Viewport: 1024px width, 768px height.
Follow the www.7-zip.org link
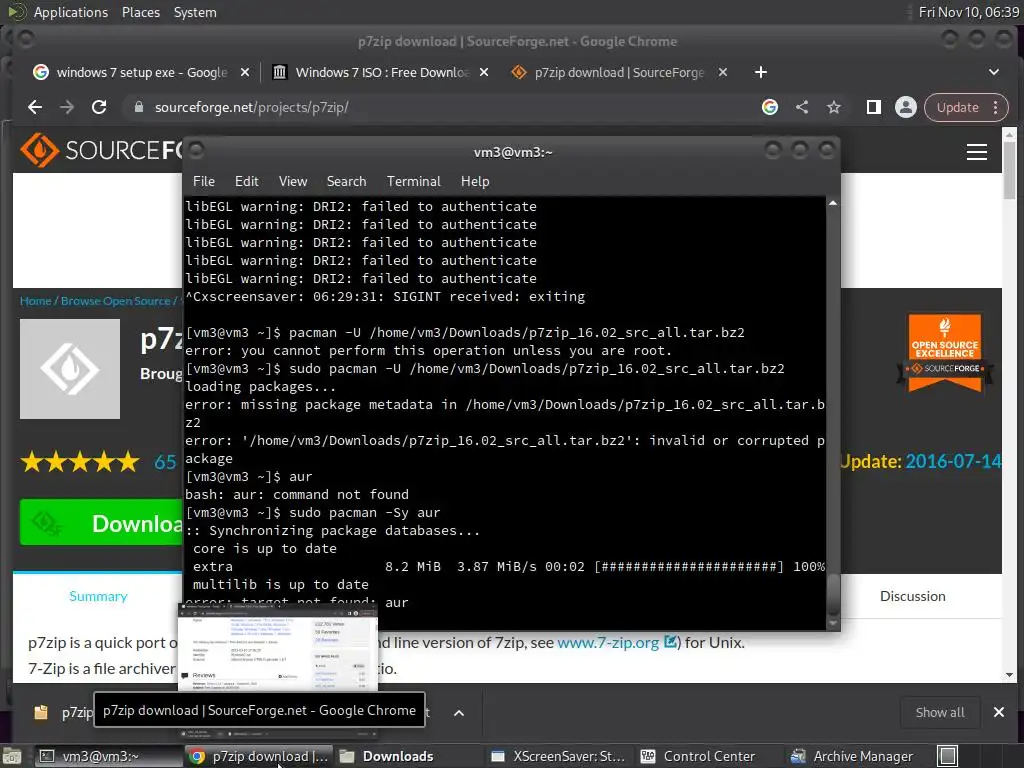click(x=608, y=643)
